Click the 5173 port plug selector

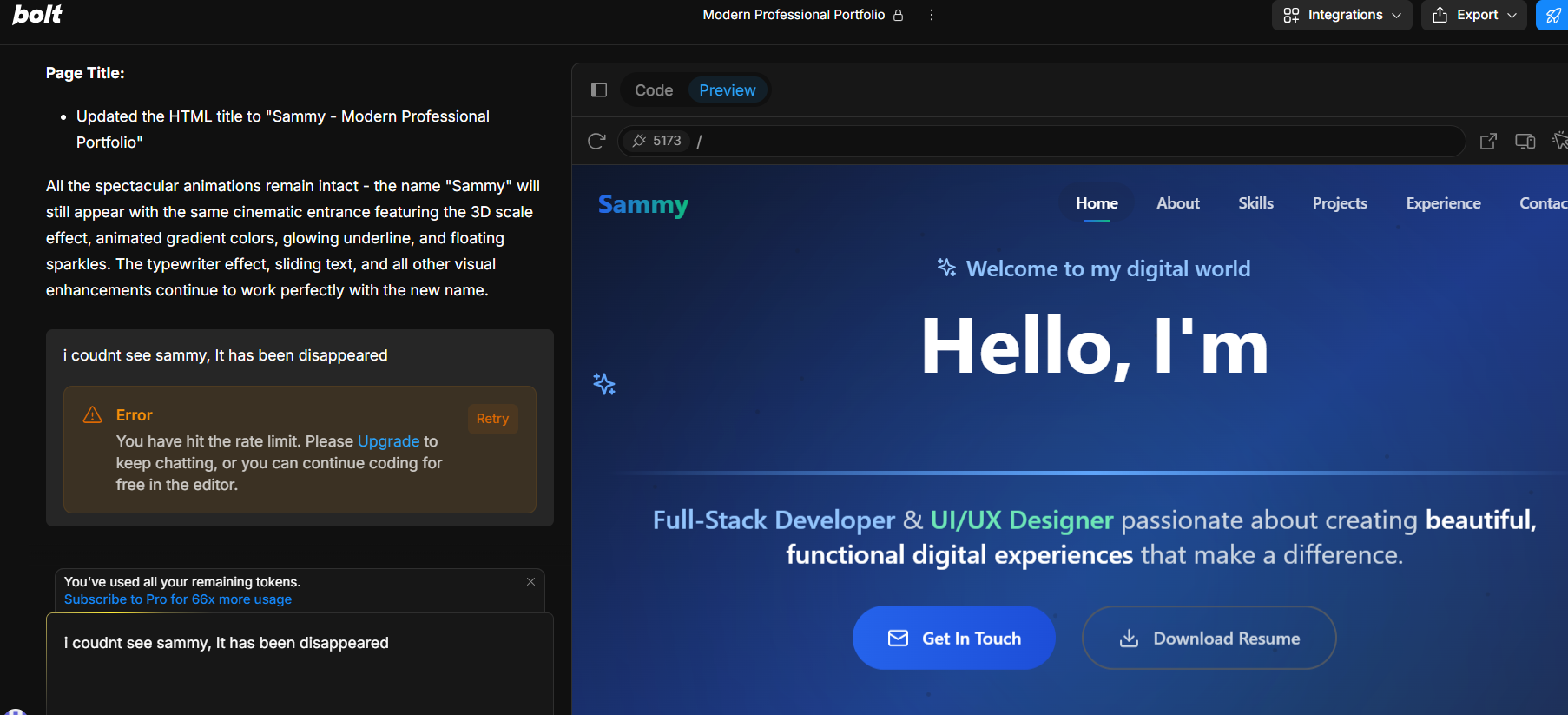pos(657,141)
